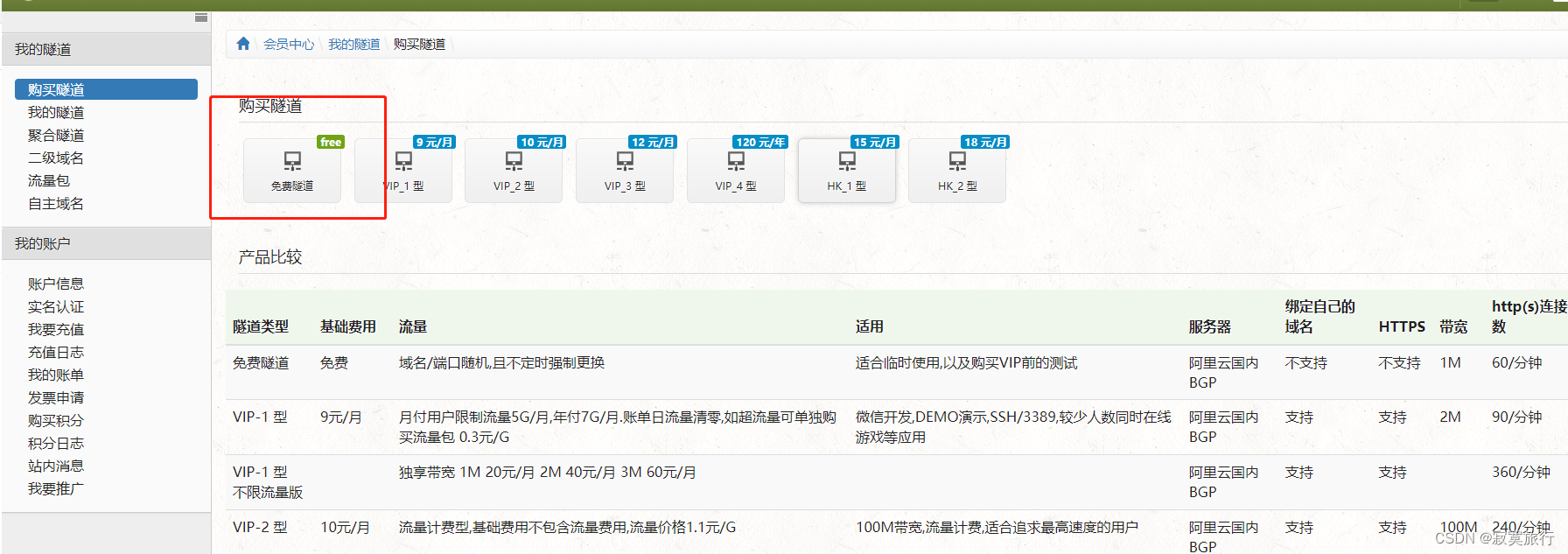Click the 适合临时使用,以及购买VIP前的测试 cell

[967, 362]
